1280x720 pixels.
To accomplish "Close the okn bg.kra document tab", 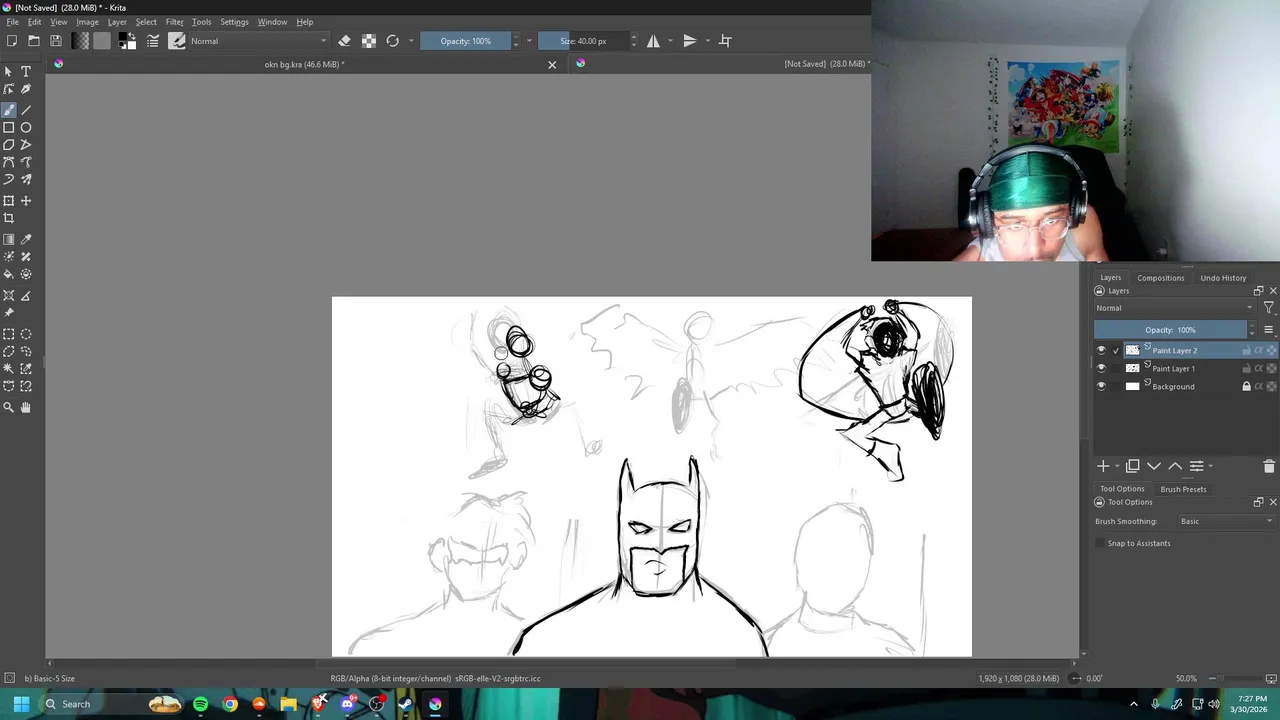I will pos(552,65).
